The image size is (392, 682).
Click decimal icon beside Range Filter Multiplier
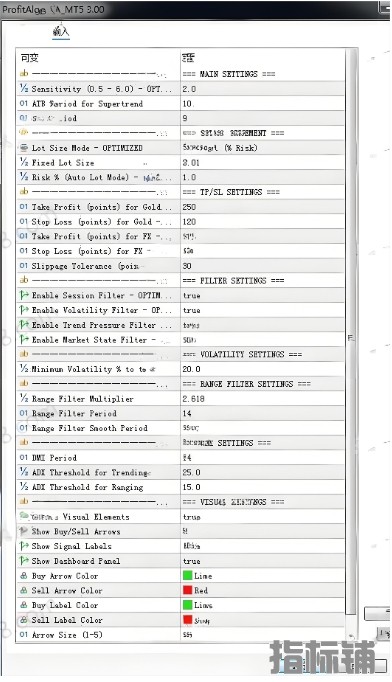[24, 399]
